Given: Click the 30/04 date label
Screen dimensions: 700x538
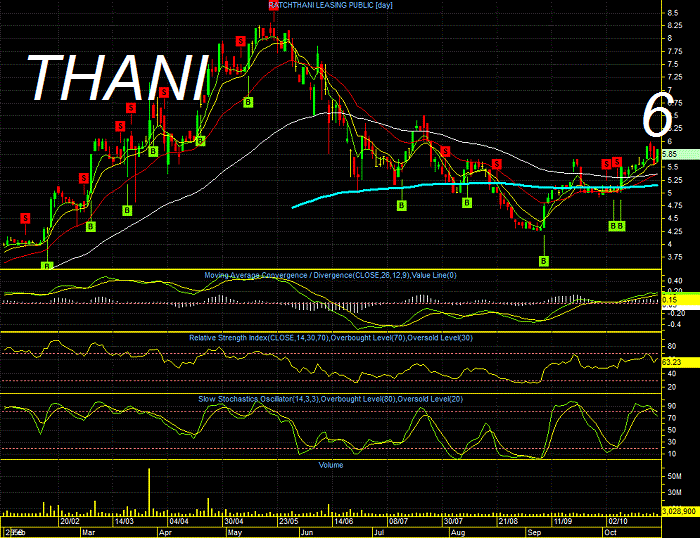Looking at the screenshot, I should click(x=234, y=521).
